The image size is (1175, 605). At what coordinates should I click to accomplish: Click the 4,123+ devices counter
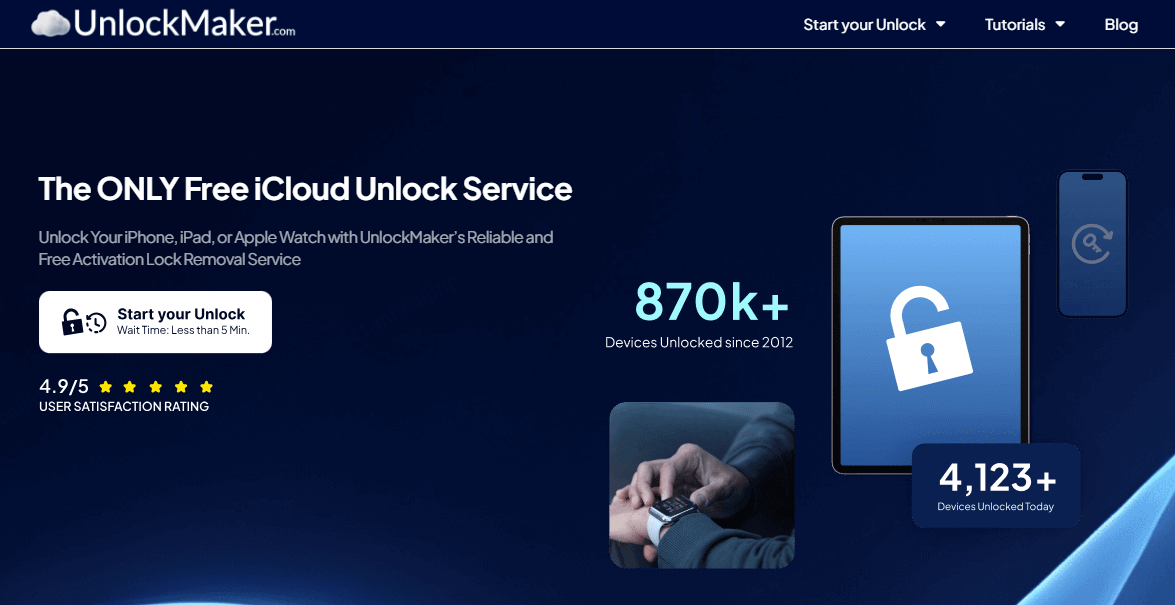[x=997, y=478]
